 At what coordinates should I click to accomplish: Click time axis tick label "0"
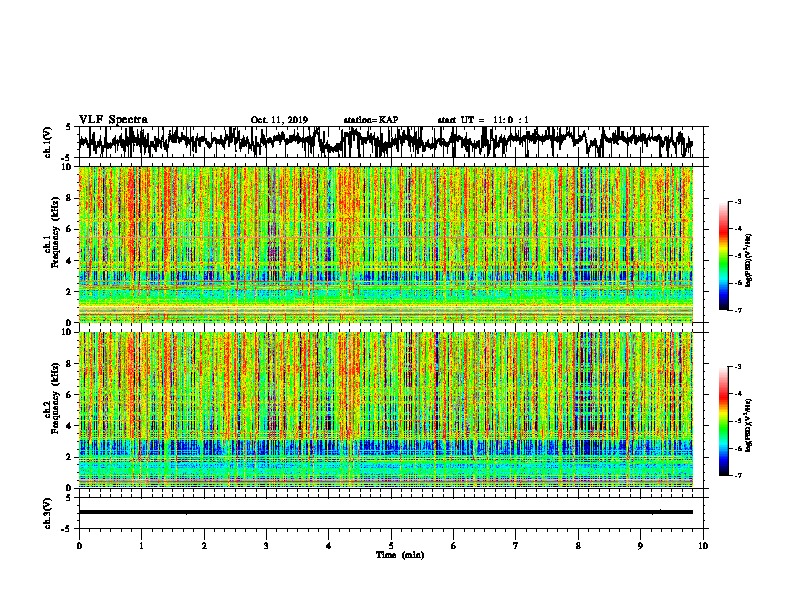[x=79, y=546]
